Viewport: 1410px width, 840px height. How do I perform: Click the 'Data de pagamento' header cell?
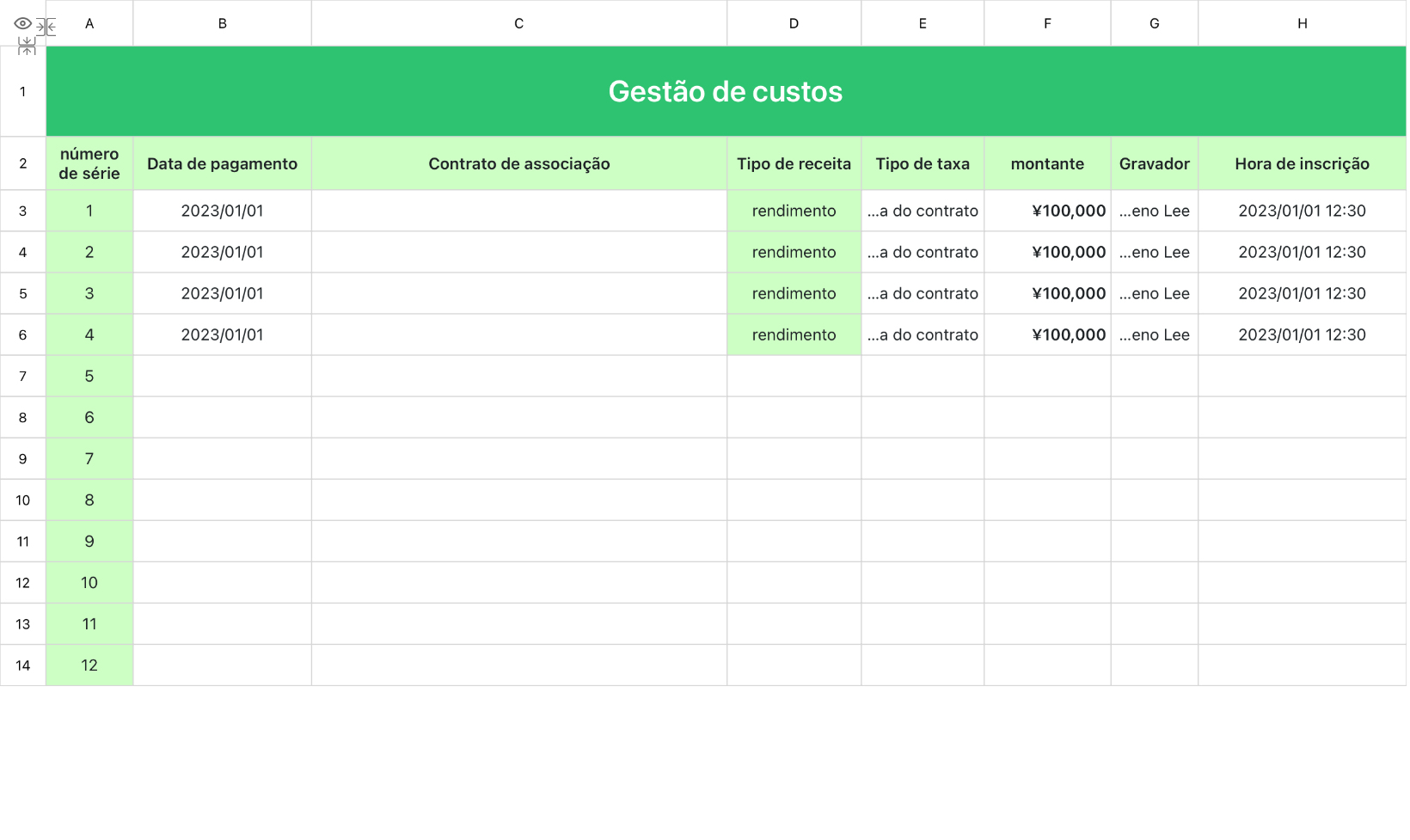click(223, 163)
